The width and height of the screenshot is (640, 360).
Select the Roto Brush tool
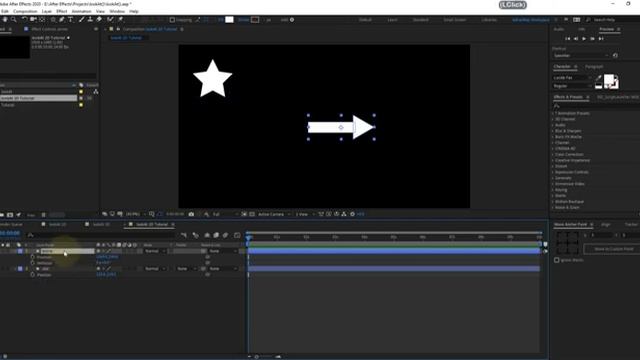pyautogui.click(x=110, y=20)
